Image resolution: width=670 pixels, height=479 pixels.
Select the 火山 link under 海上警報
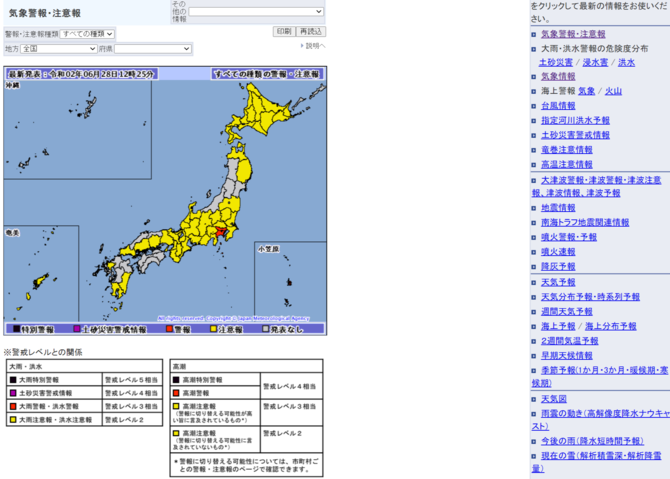coord(613,90)
